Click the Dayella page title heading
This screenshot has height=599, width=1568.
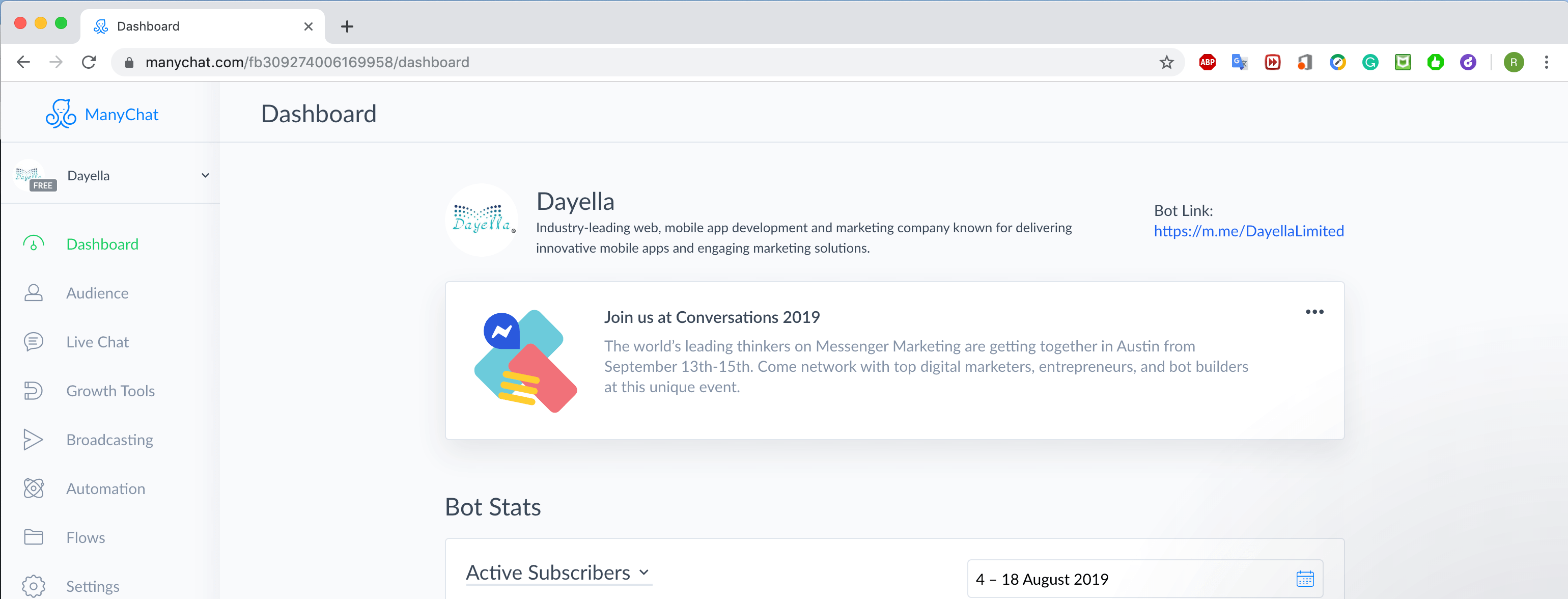point(575,202)
